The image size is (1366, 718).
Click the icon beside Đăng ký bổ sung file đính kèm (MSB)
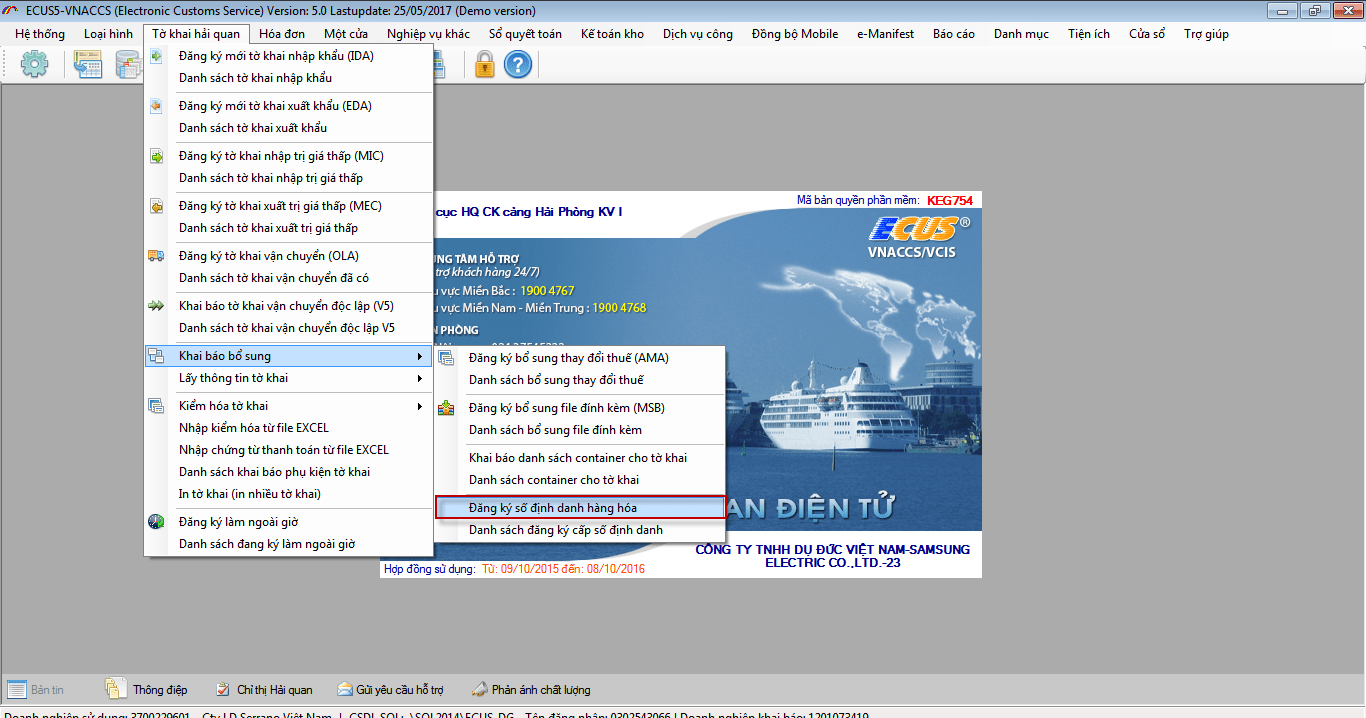[x=446, y=408]
